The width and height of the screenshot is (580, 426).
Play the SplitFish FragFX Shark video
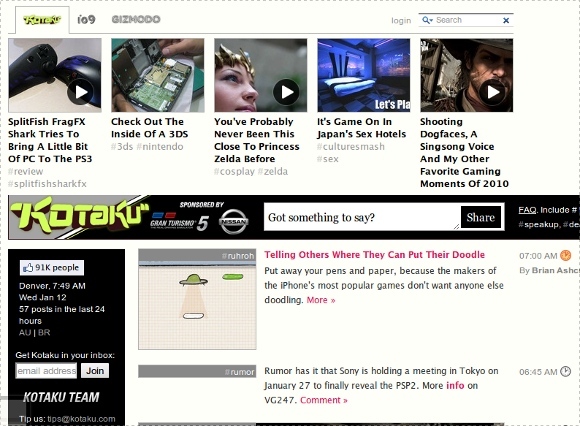point(80,92)
